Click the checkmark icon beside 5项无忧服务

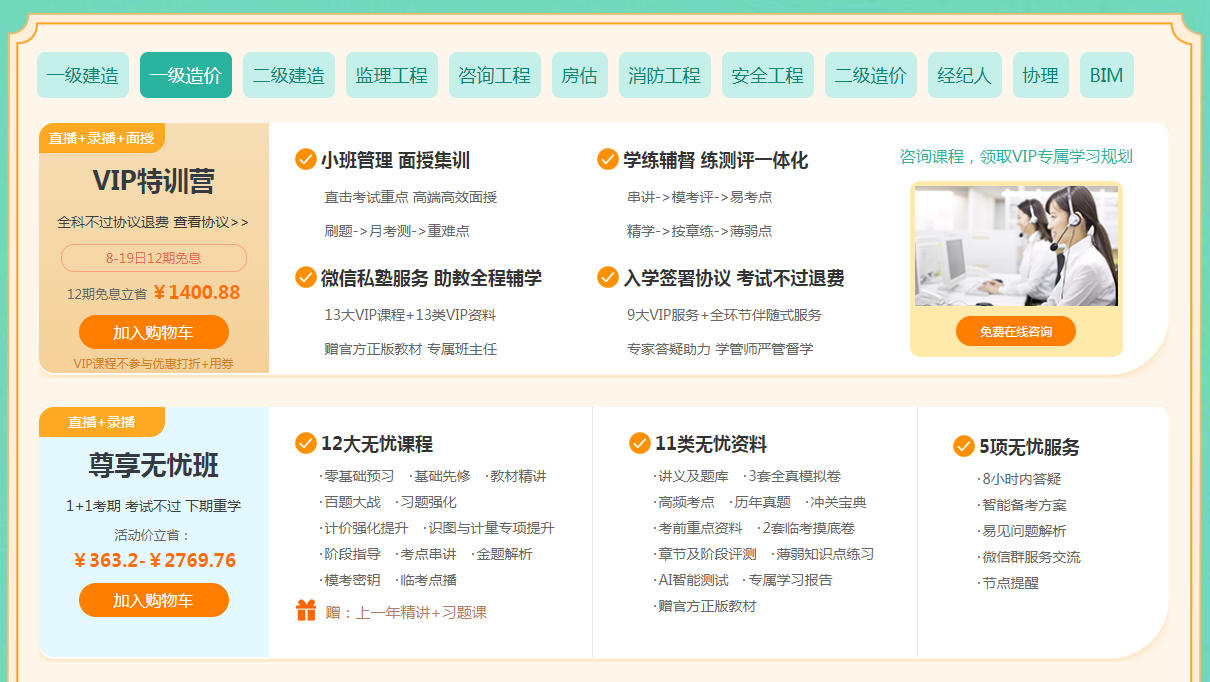(964, 446)
